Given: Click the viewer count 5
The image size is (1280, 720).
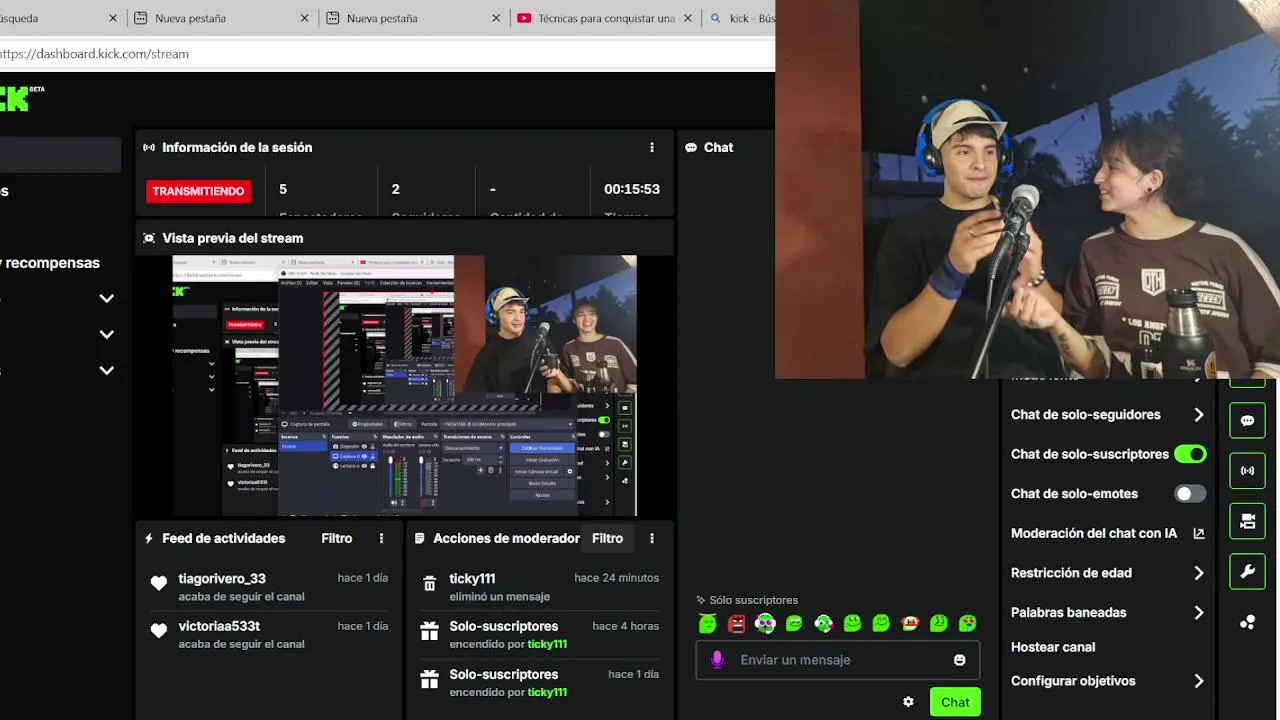Looking at the screenshot, I should coord(283,189).
